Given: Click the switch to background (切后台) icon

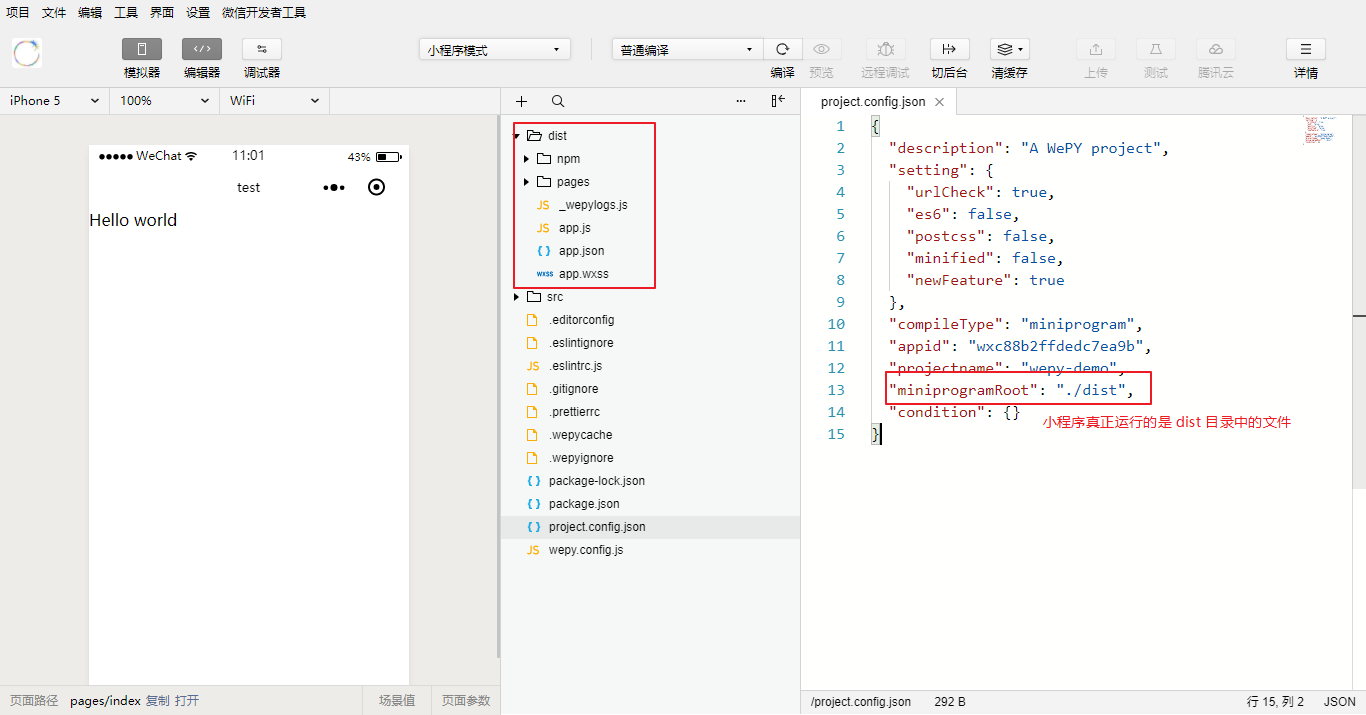Looking at the screenshot, I should pyautogui.click(x=949, y=49).
